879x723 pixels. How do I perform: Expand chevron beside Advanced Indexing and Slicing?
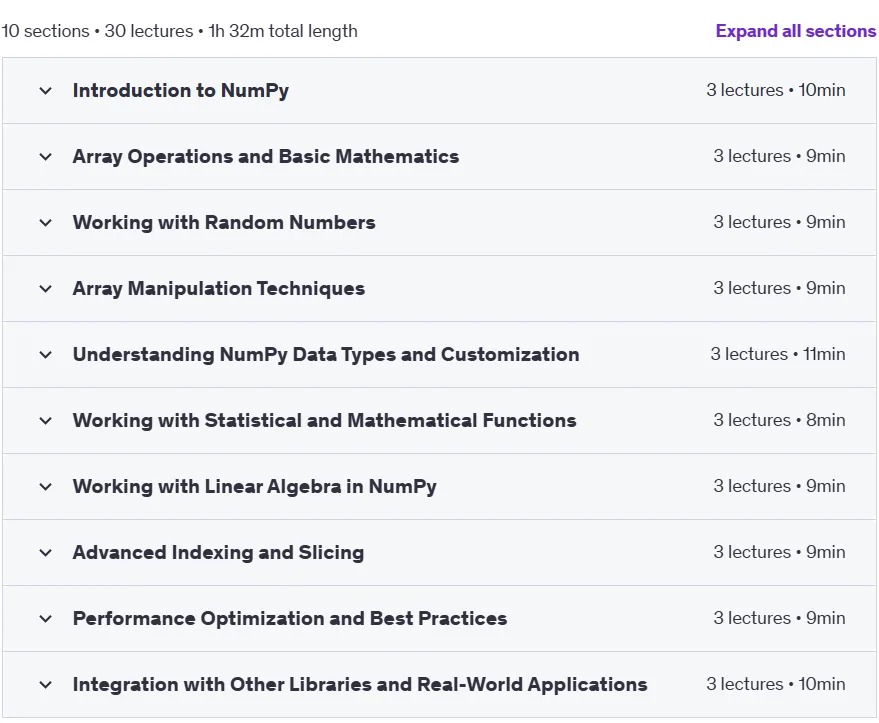[45, 553]
